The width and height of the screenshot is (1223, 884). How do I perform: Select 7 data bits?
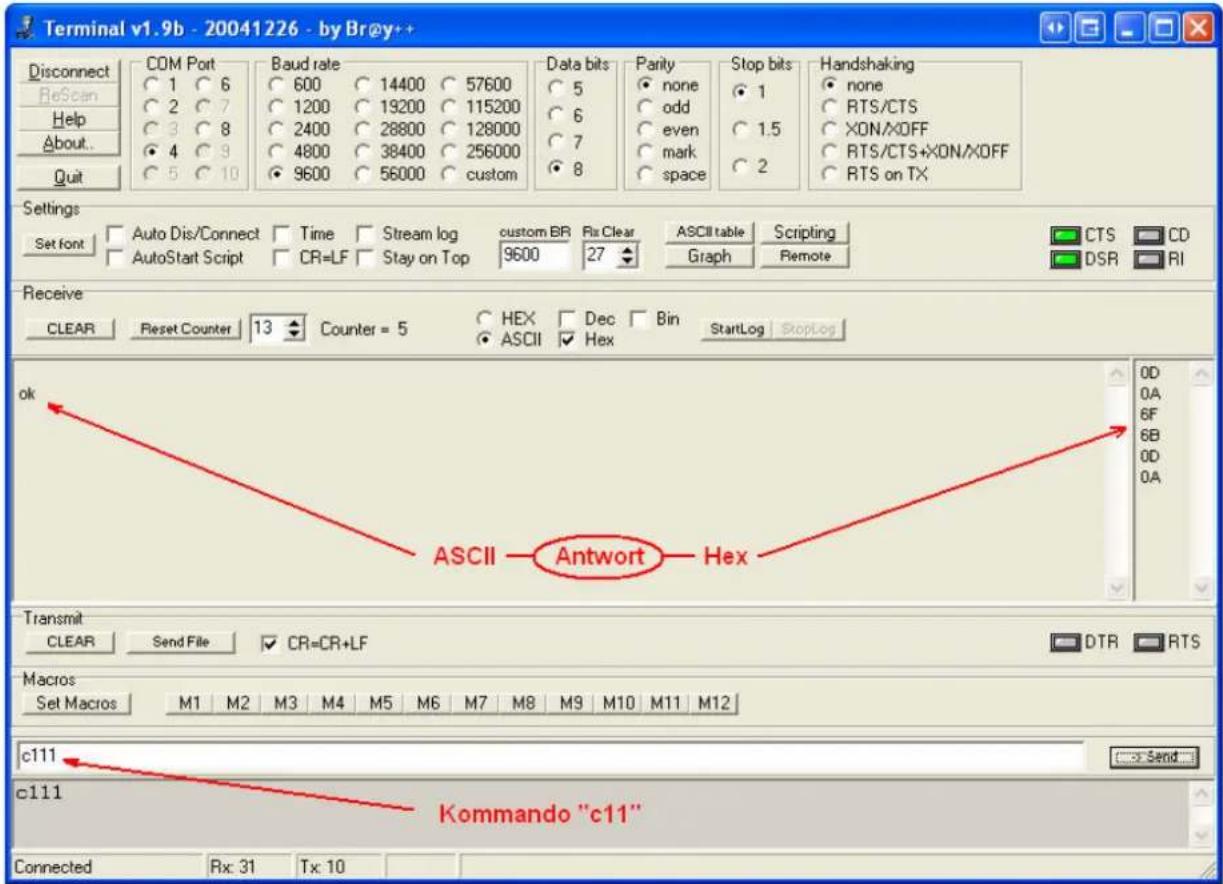(557, 142)
